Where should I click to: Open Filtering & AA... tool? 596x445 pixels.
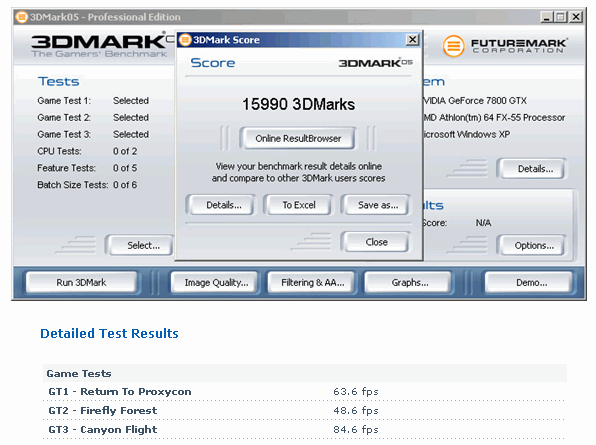pyautogui.click(x=312, y=282)
